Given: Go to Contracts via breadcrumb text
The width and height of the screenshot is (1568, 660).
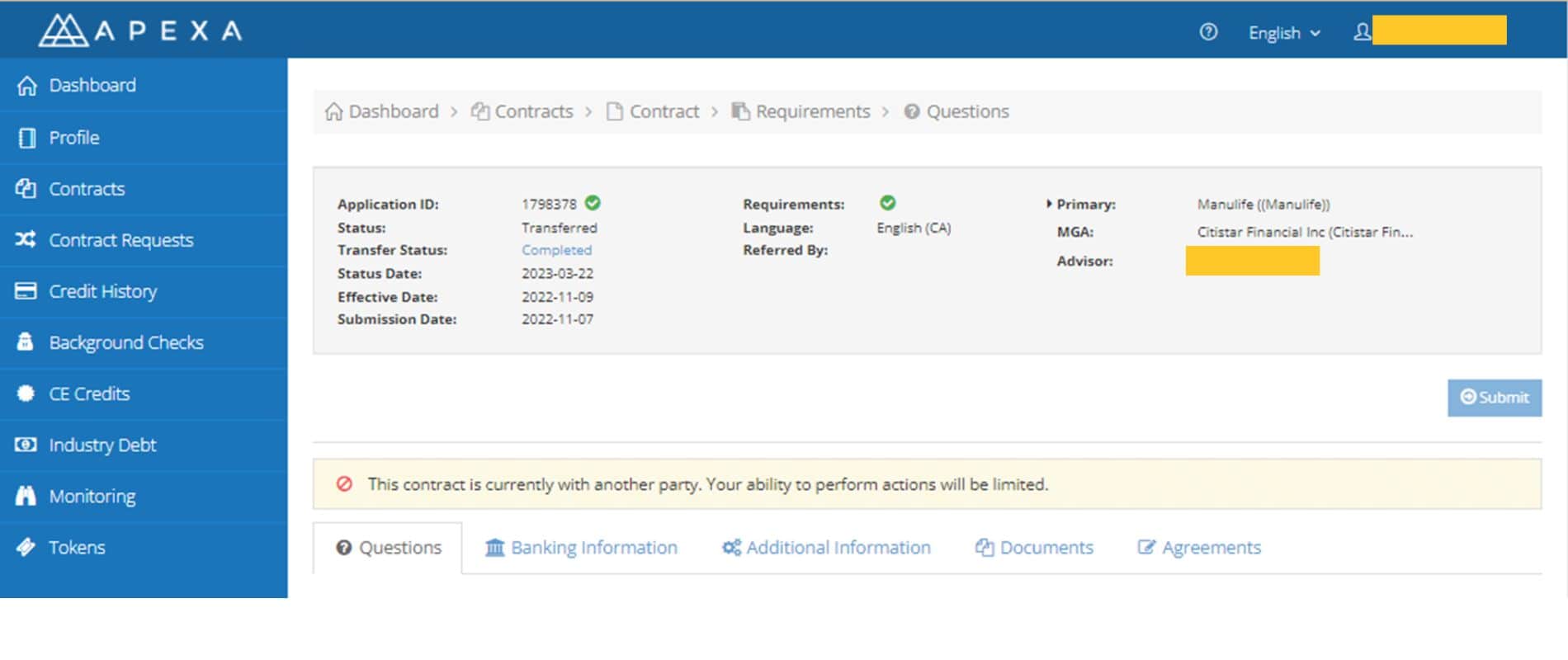Looking at the screenshot, I should tap(534, 111).
